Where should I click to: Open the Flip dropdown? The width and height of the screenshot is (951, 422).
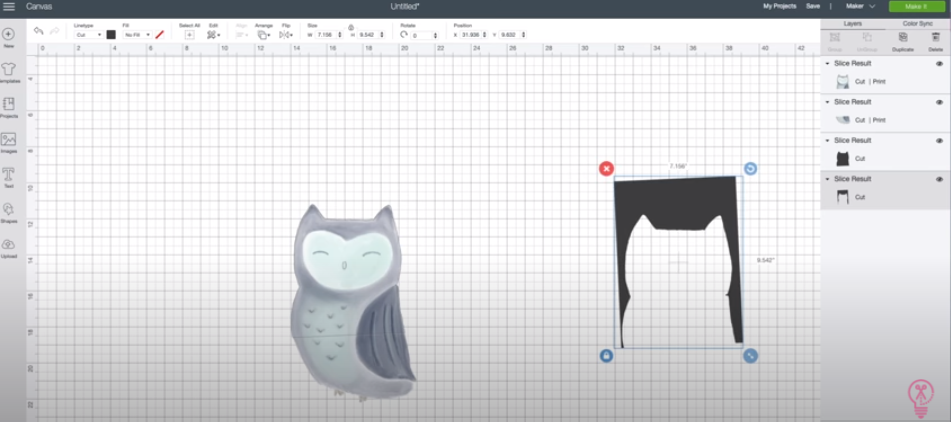[286, 35]
